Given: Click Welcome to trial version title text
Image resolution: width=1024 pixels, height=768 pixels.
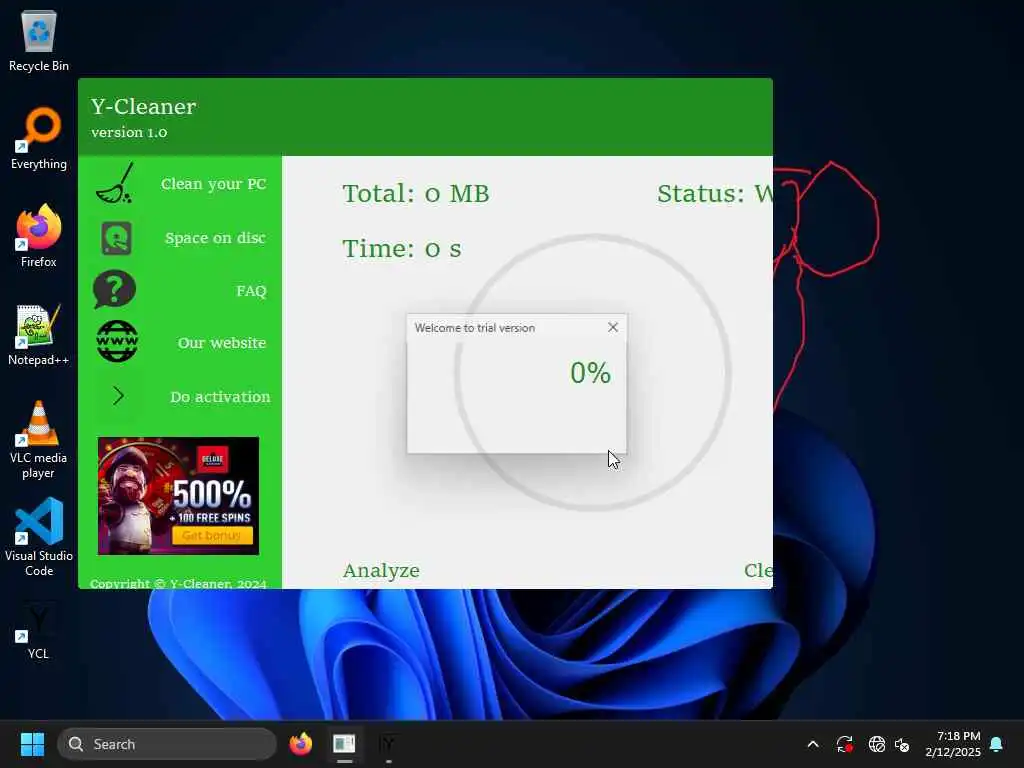Looking at the screenshot, I should click(475, 328).
